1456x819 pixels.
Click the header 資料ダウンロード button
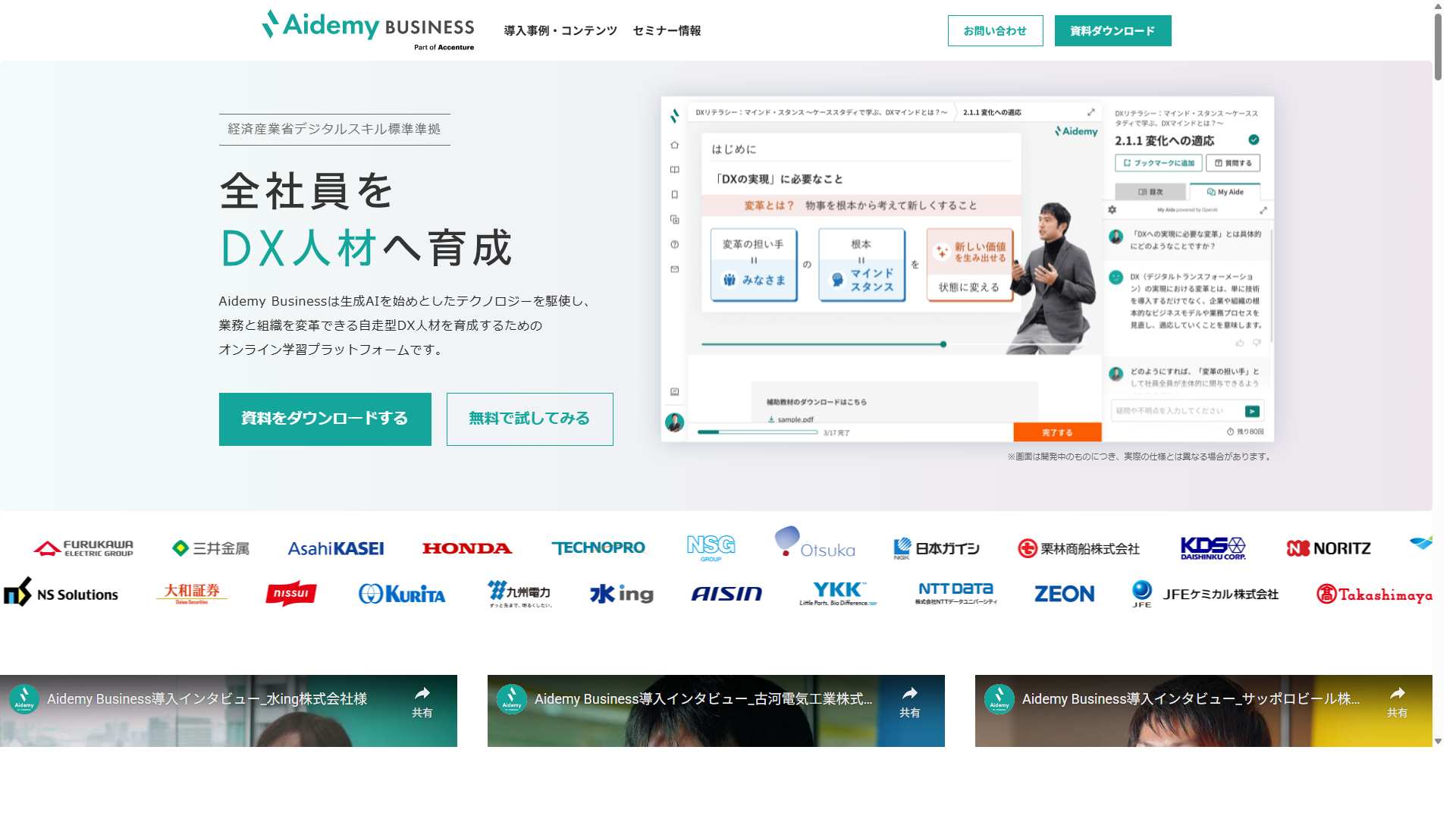[x=1112, y=31]
